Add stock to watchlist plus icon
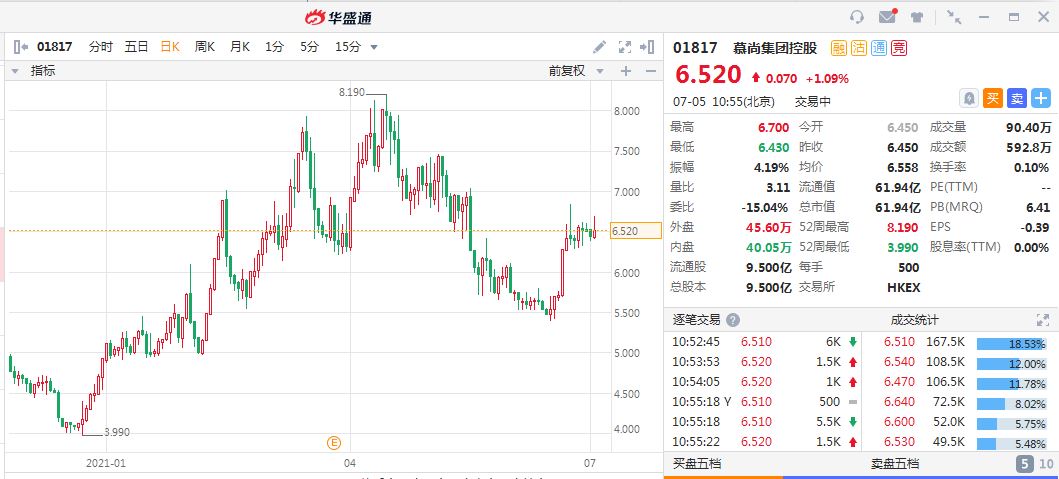 1041,98
